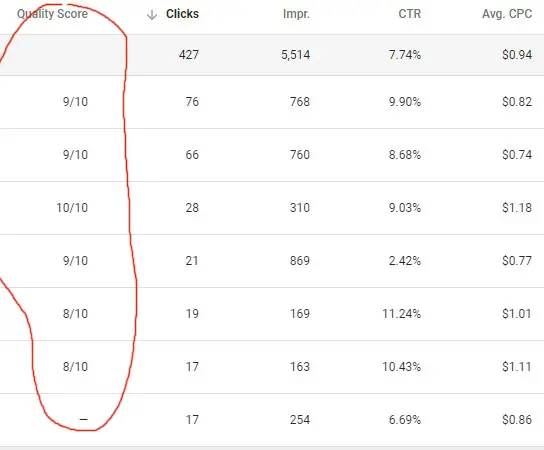Select the 11.24% CTR cell
Image resolution: width=544 pixels, height=450 pixels.
401,314
